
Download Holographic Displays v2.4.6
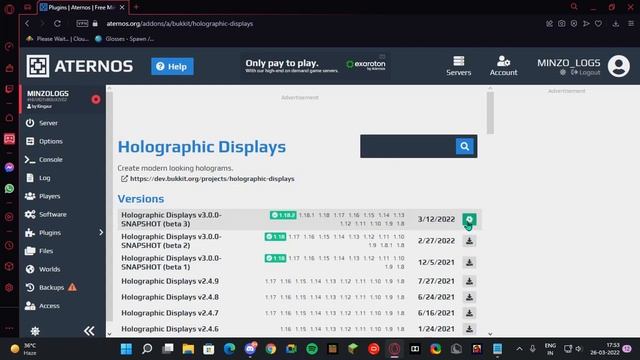[x=469, y=329]
